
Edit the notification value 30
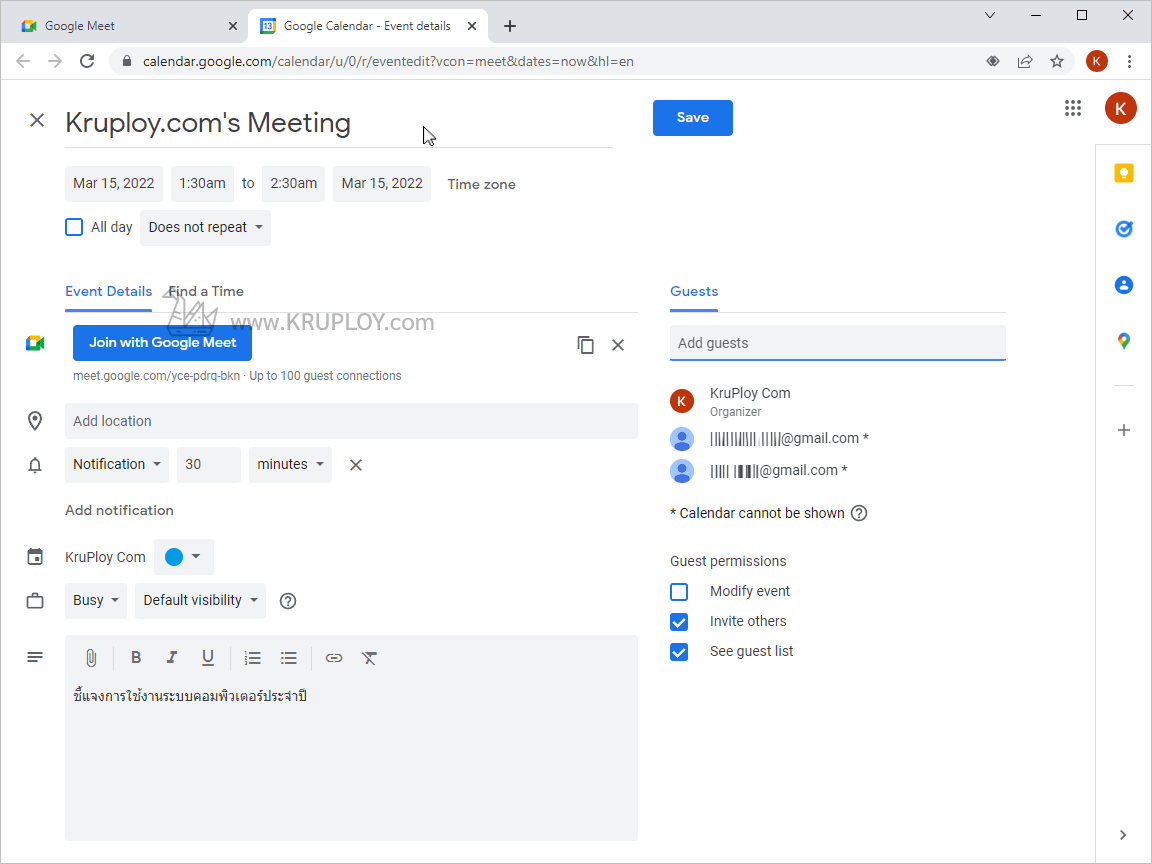point(209,465)
